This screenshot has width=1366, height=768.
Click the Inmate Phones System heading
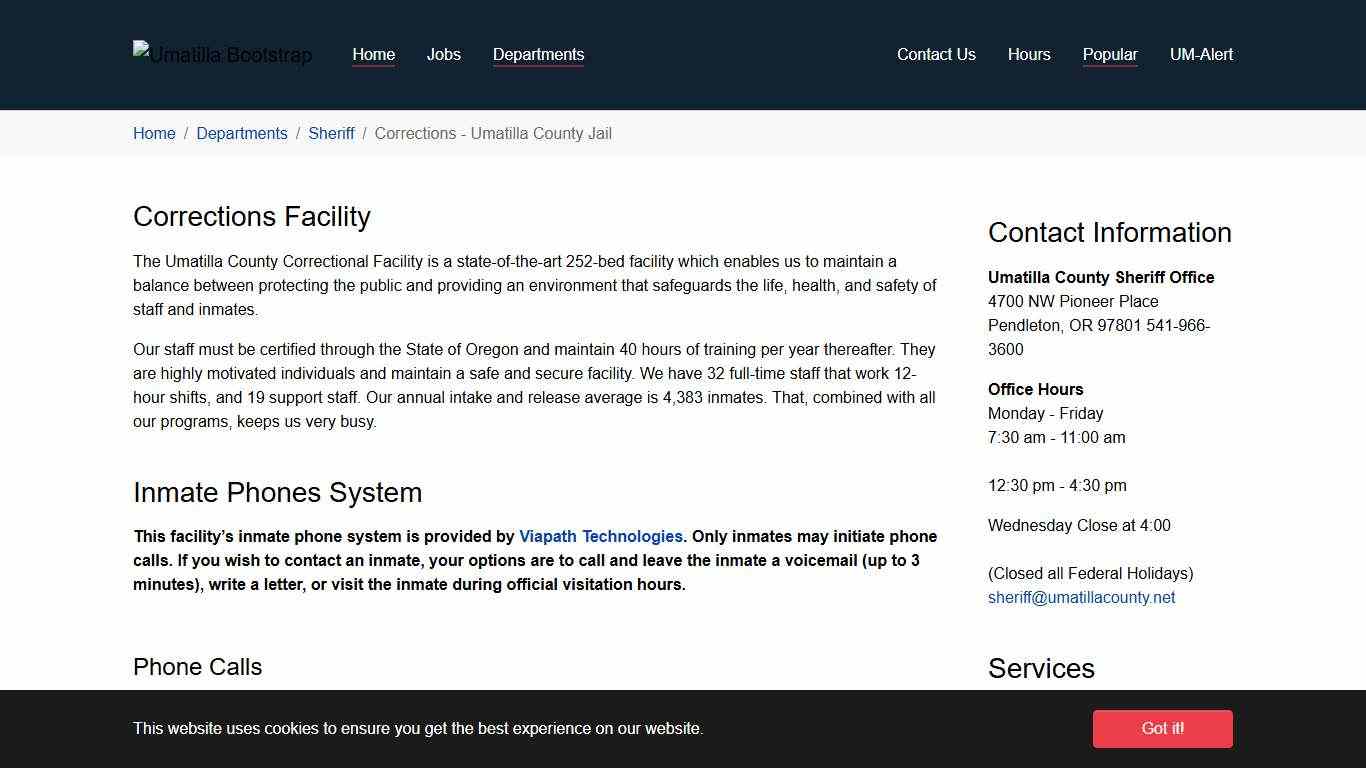(277, 493)
